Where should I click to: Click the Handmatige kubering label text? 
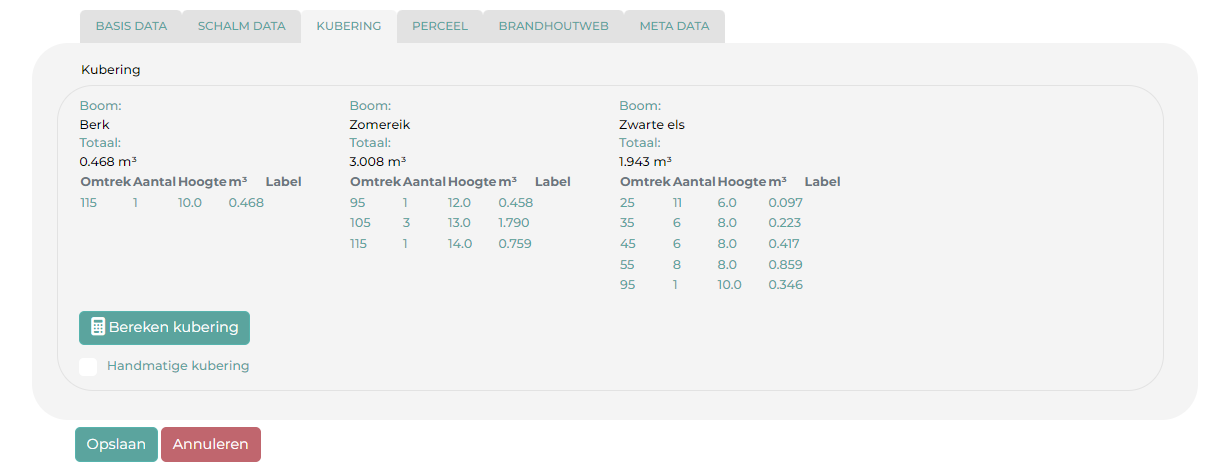178,366
